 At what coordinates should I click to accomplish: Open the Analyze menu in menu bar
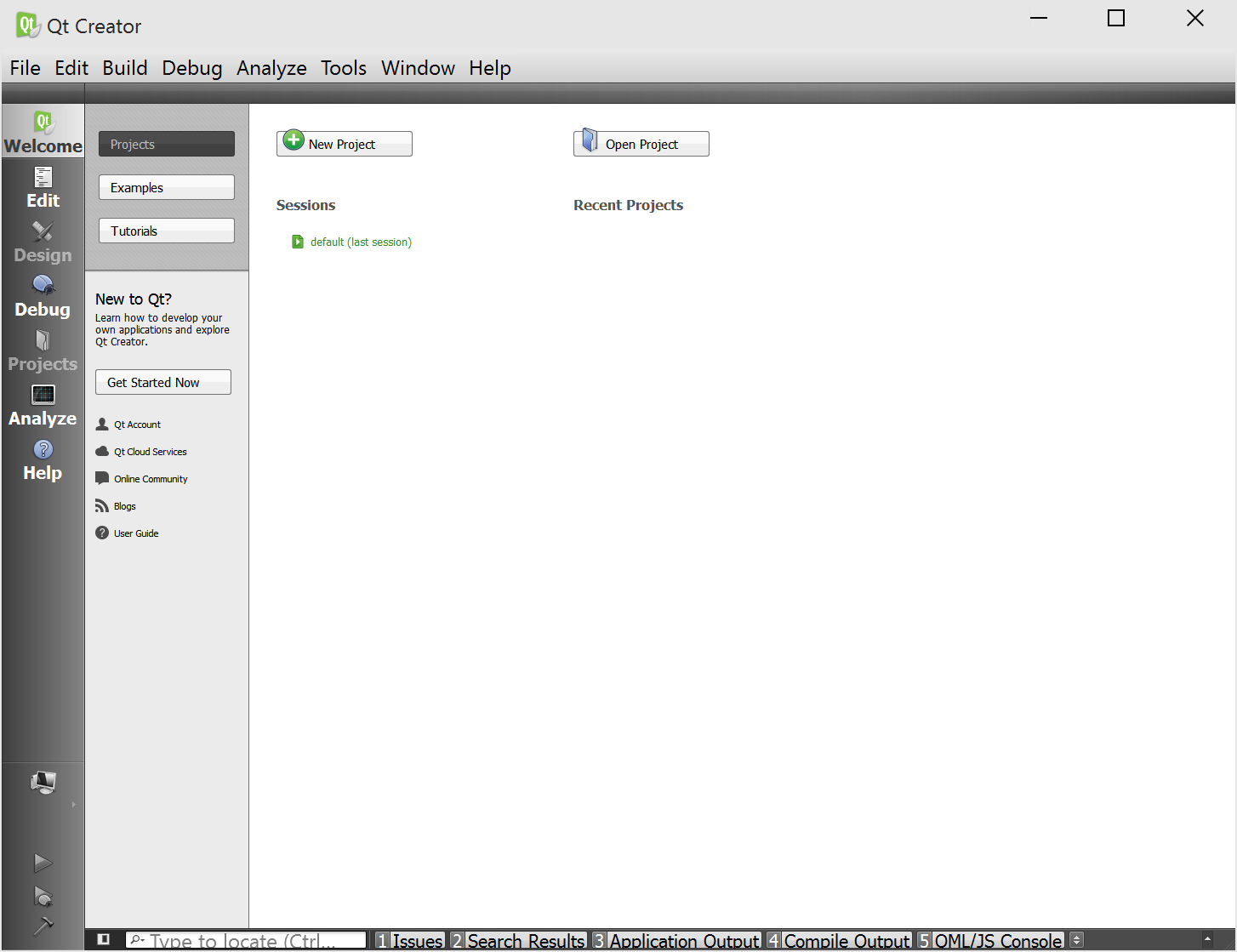pos(271,68)
